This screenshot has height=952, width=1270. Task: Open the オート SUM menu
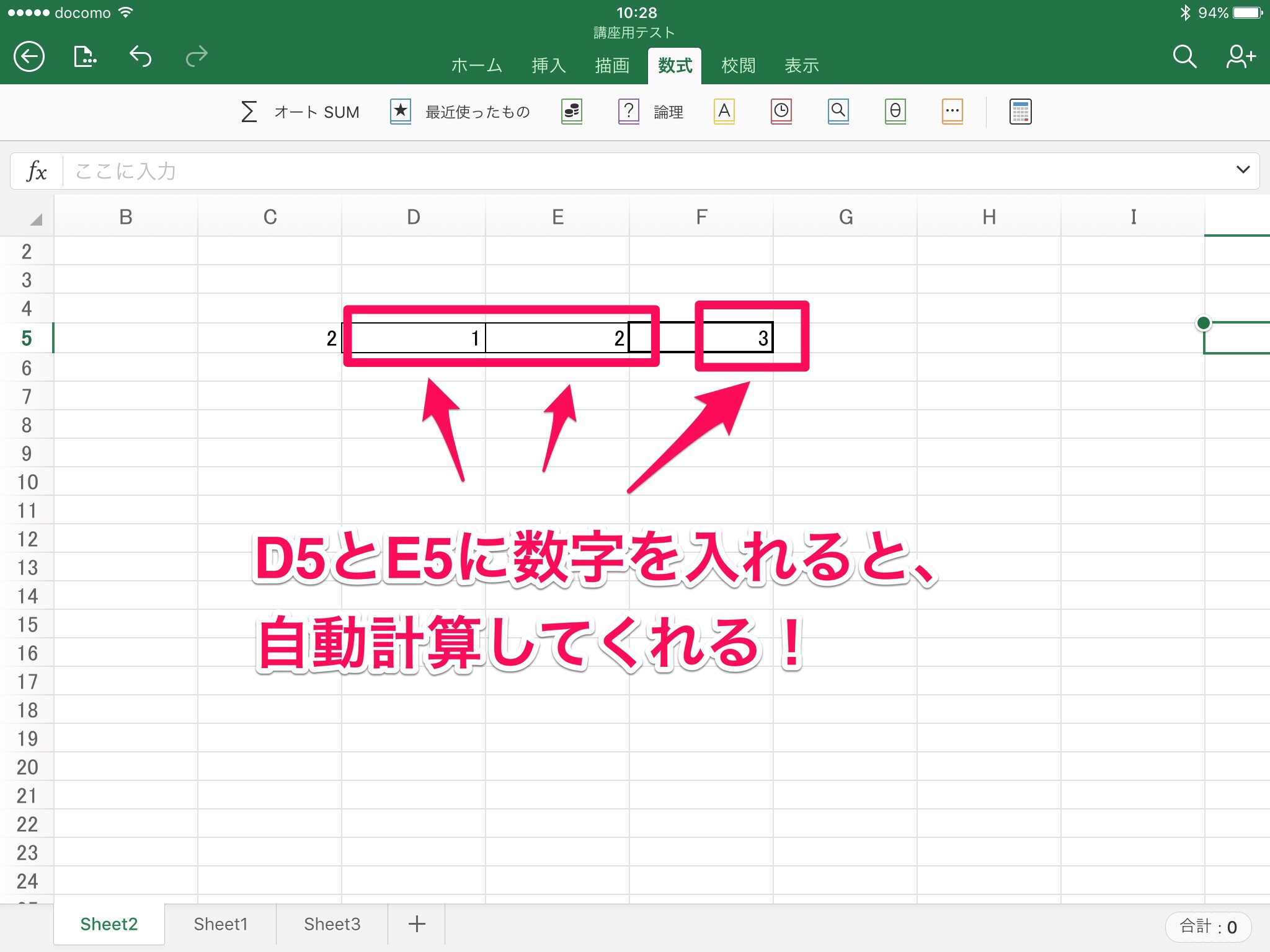(x=301, y=112)
